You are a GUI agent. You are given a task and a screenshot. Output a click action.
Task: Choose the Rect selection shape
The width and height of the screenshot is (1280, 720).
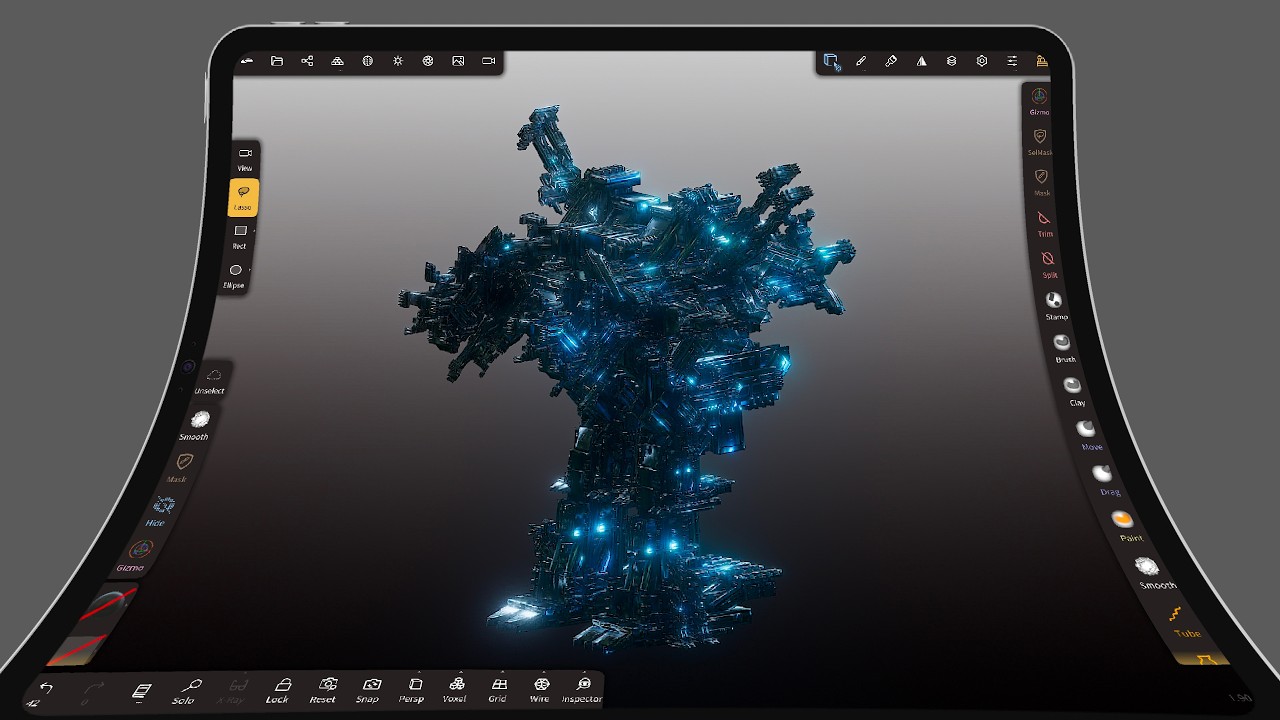pyautogui.click(x=240, y=236)
